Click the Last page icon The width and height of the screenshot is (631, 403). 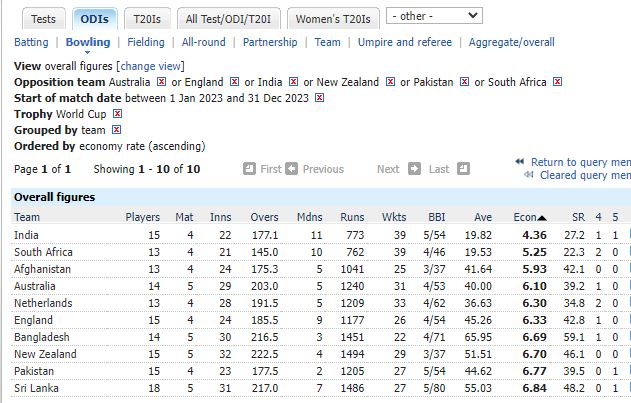click(463, 169)
